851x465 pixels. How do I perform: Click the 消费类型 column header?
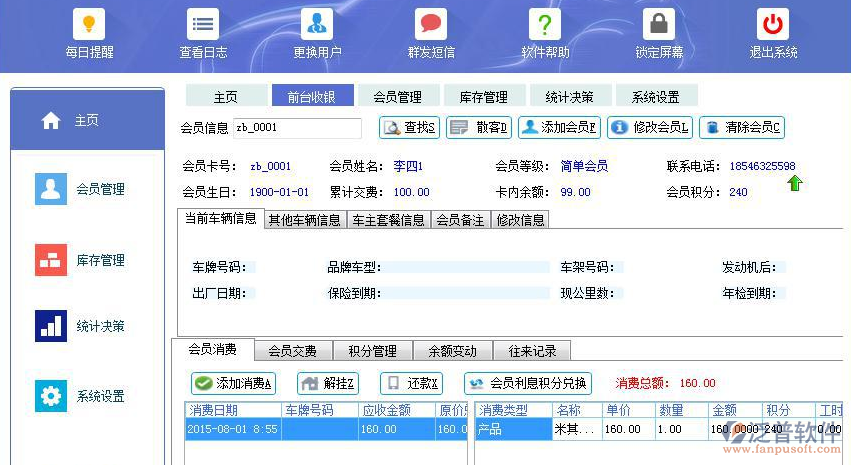[514, 410]
